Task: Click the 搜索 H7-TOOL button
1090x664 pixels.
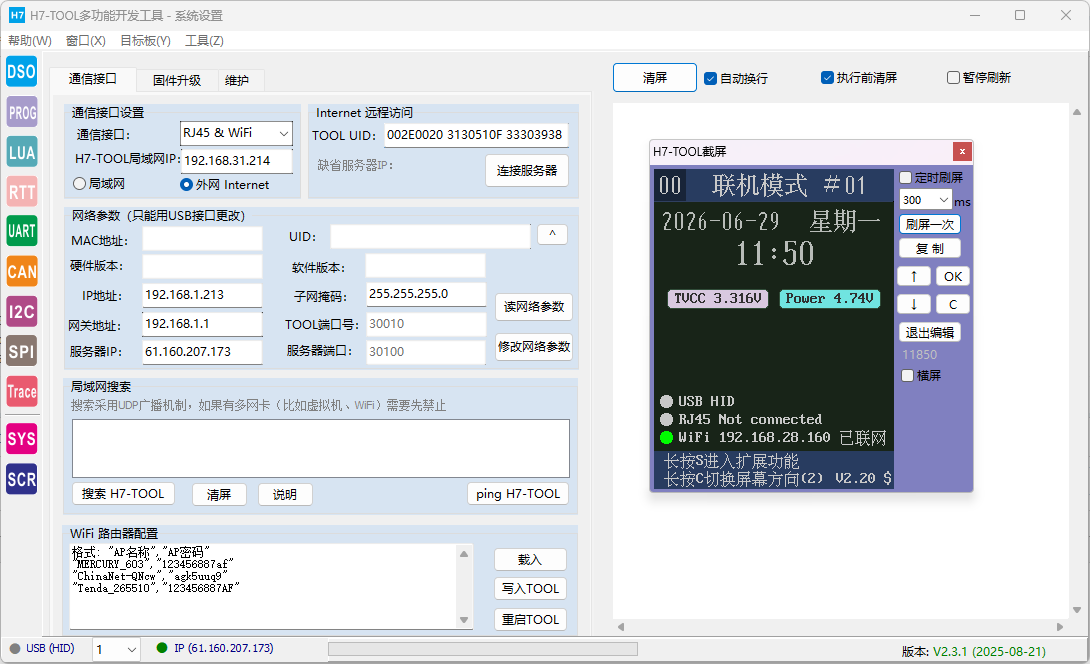Action: pos(123,494)
